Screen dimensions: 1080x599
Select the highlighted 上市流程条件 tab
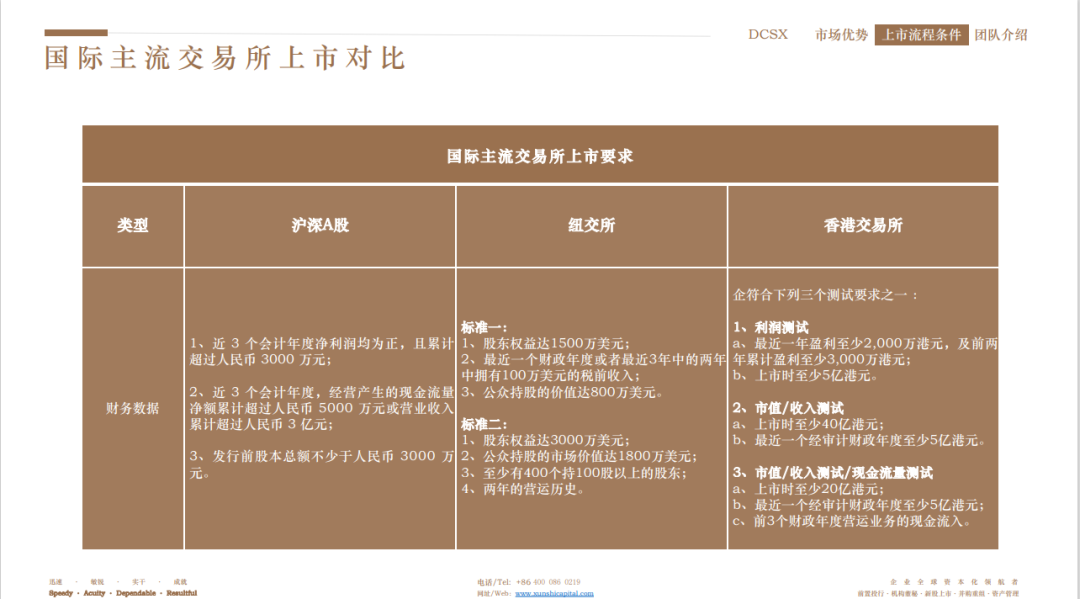pos(922,34)
